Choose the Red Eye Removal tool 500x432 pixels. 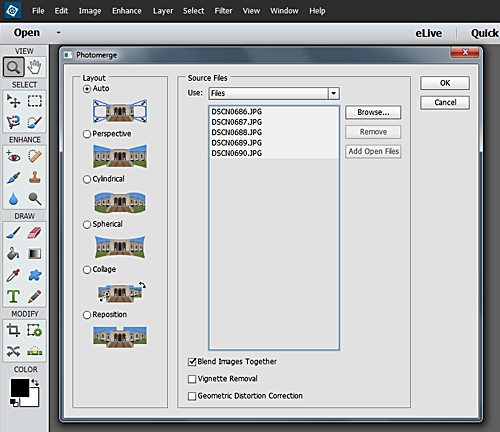coord(13,156)
